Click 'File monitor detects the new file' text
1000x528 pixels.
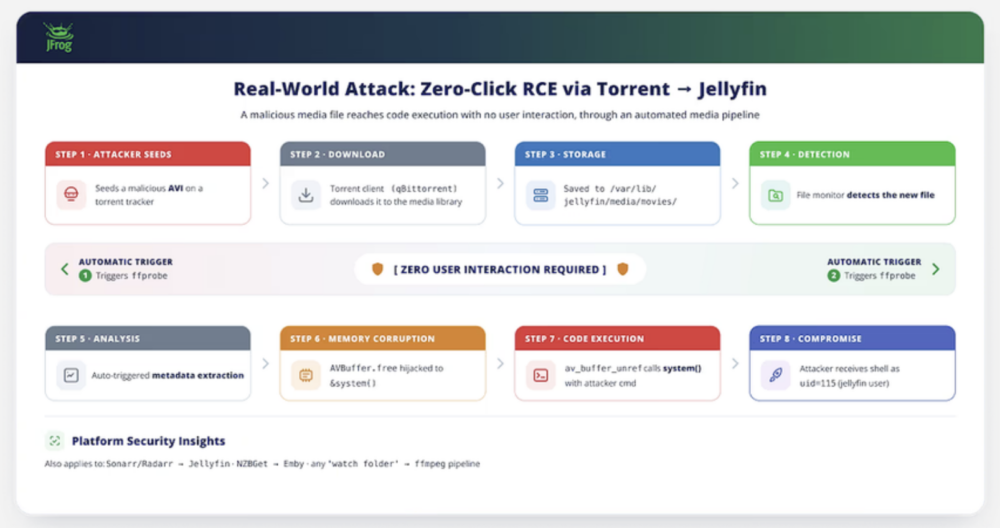tap(865, 195)
